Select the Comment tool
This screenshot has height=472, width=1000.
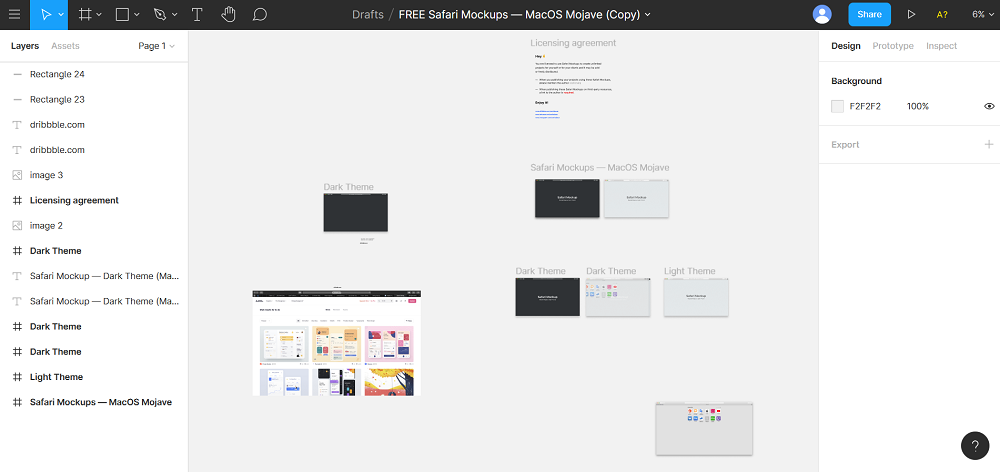pos(260,15)
